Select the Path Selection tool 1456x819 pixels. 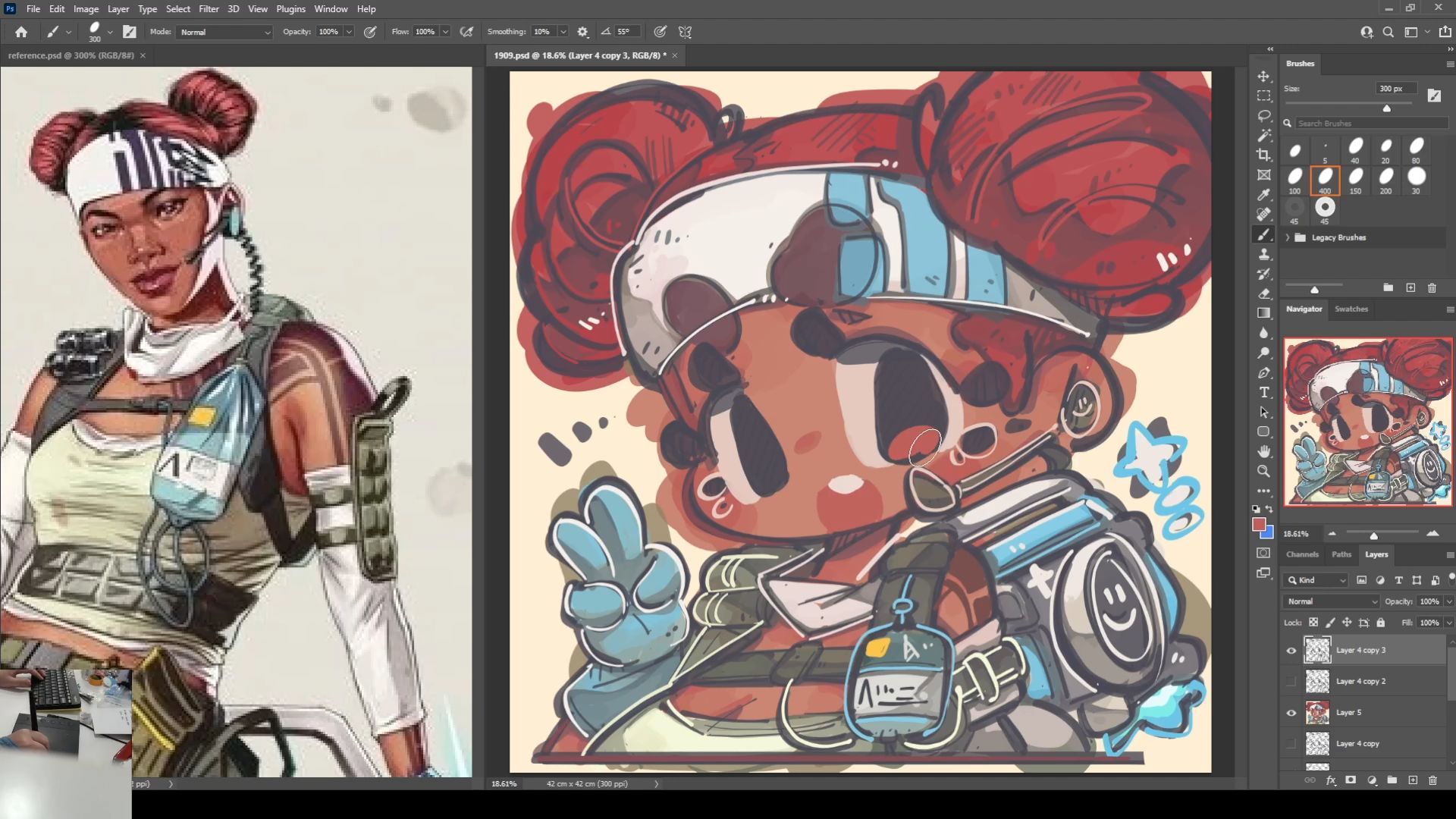pyautogui.click(x=1263, y=413)
